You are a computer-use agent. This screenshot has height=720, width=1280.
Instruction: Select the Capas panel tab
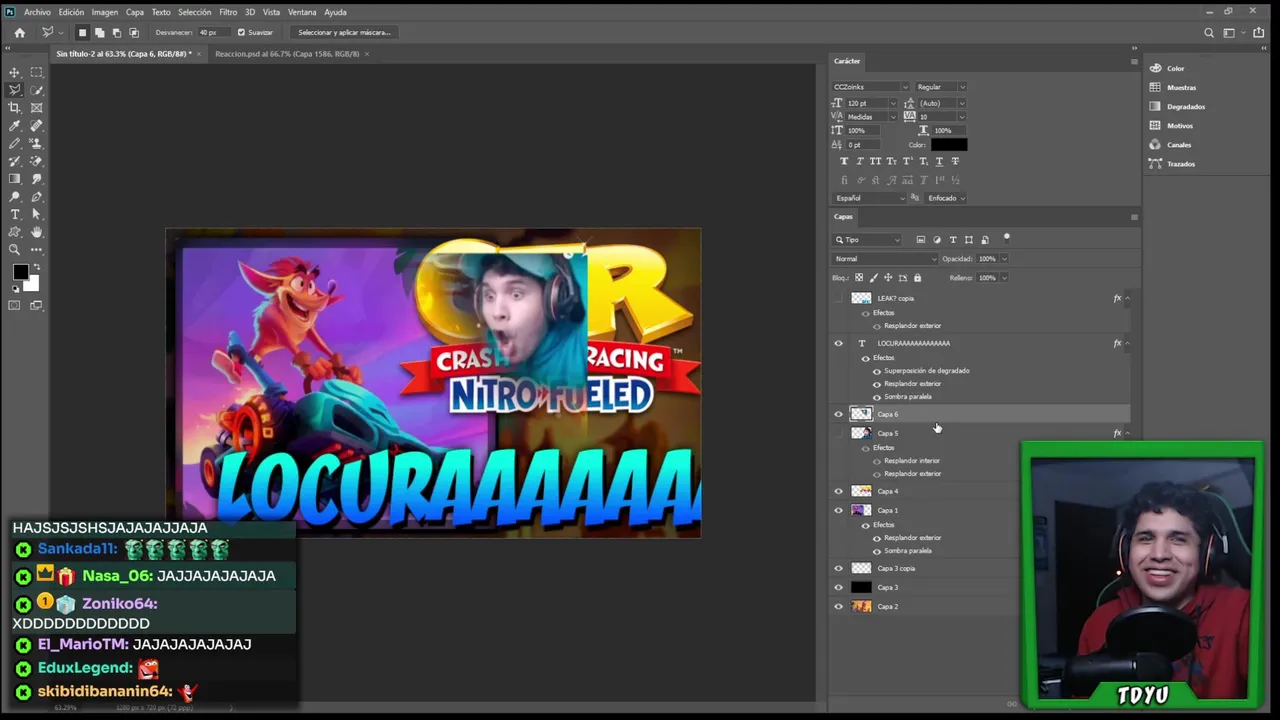pyautogui.click(x=844, y=217)
